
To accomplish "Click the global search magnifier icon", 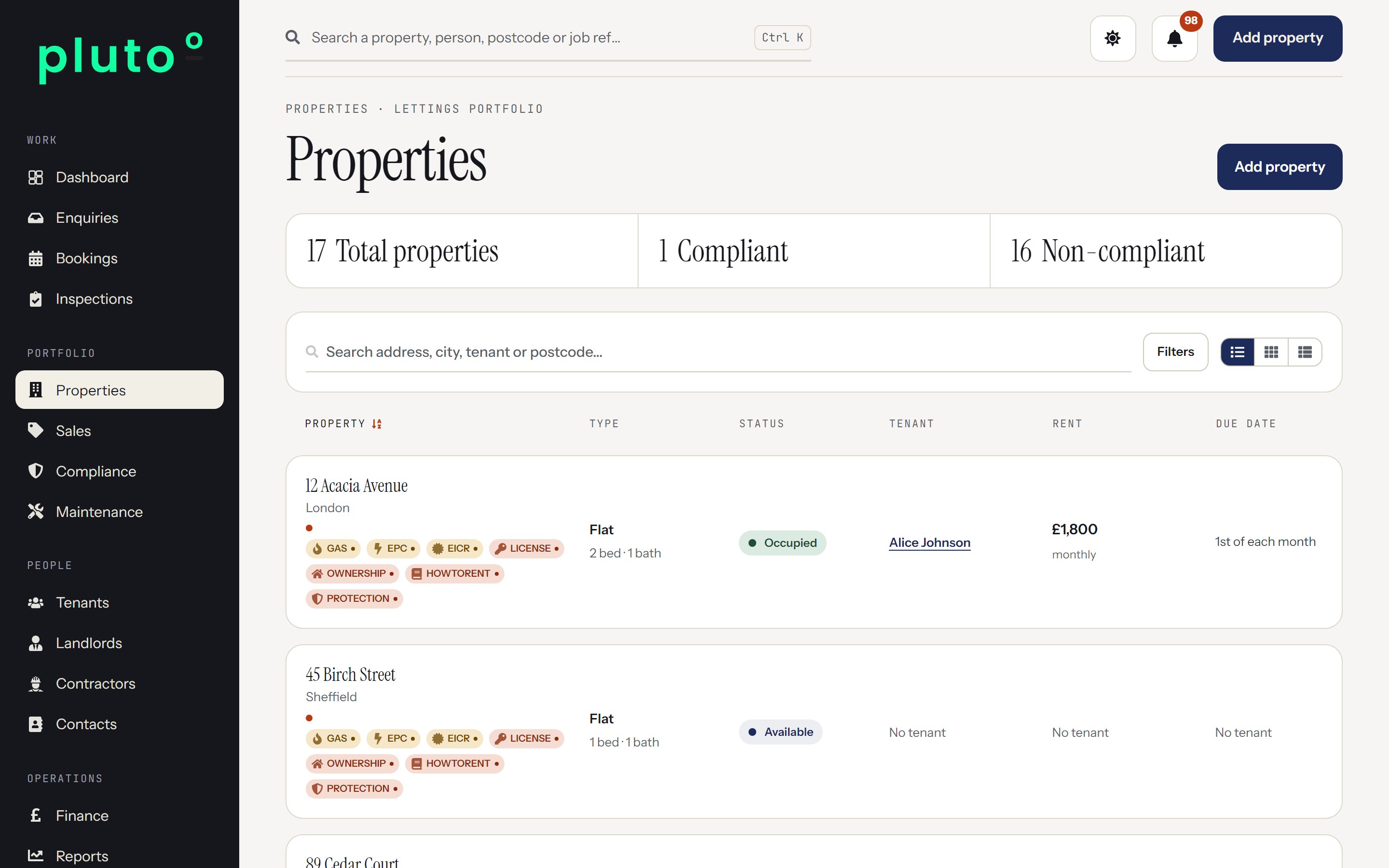I will pos(293,37).
